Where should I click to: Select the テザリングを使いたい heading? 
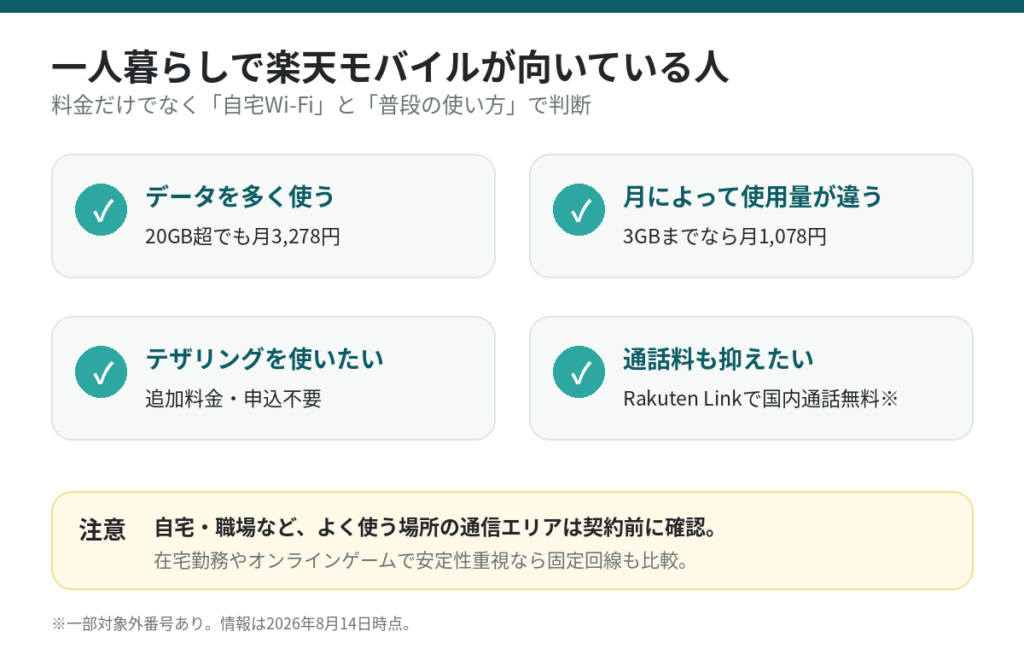(x=264, y=359)
